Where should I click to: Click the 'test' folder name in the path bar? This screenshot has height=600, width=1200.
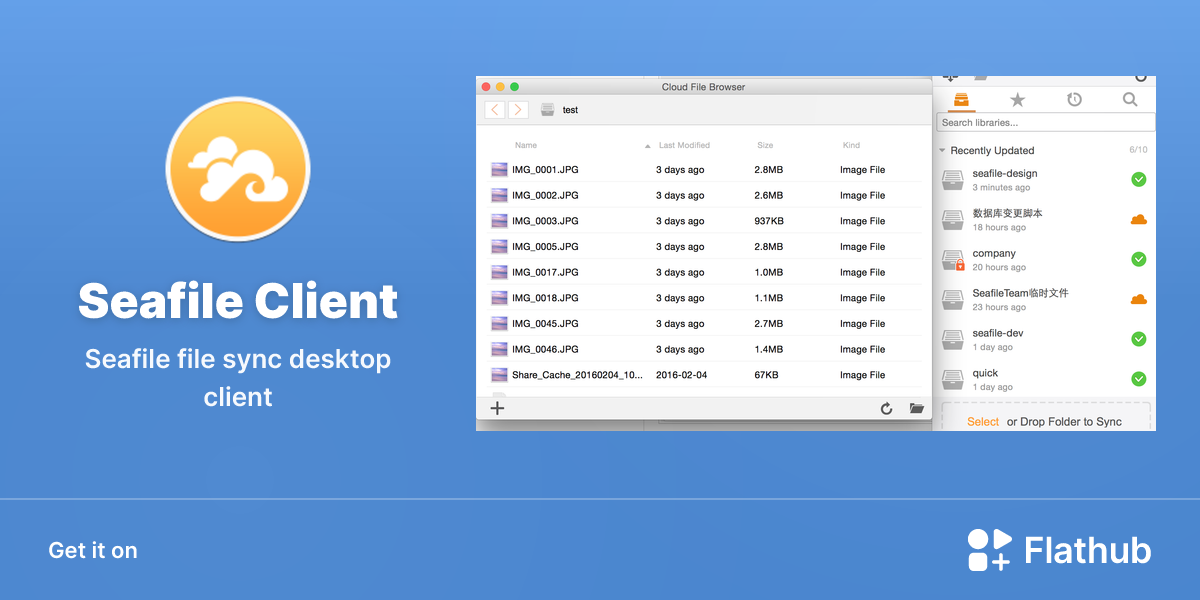coord(570,110)
